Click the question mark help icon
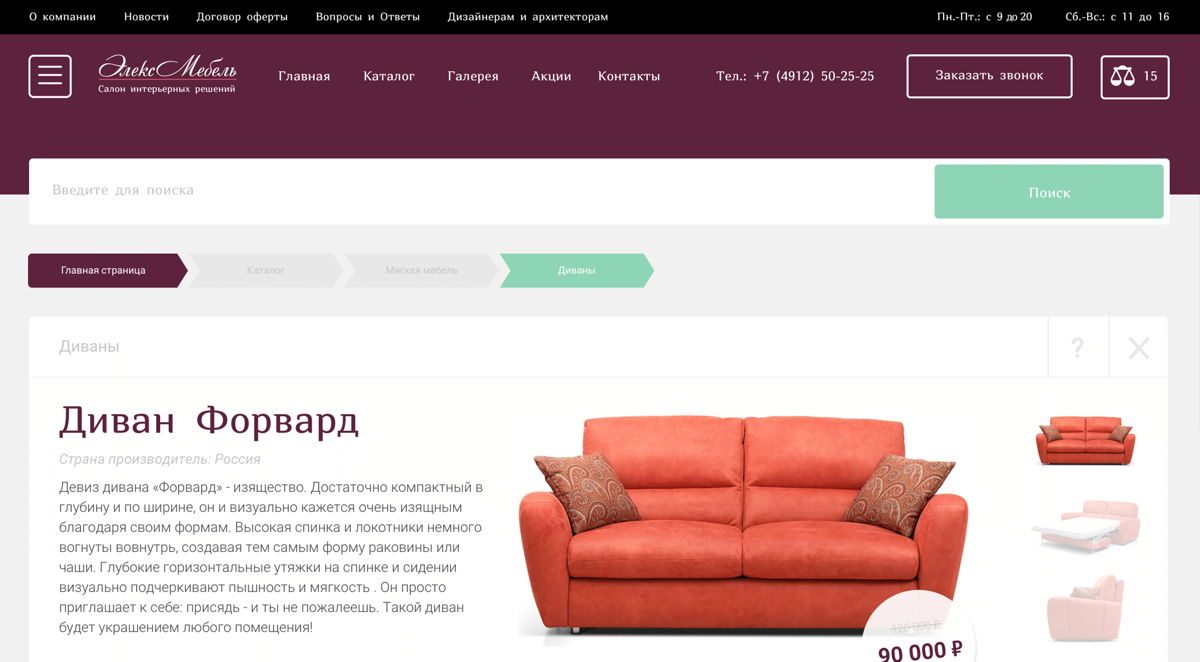Image resolution: width=1200 pixels, height=662 pixels. click(x=1077, y=347)
